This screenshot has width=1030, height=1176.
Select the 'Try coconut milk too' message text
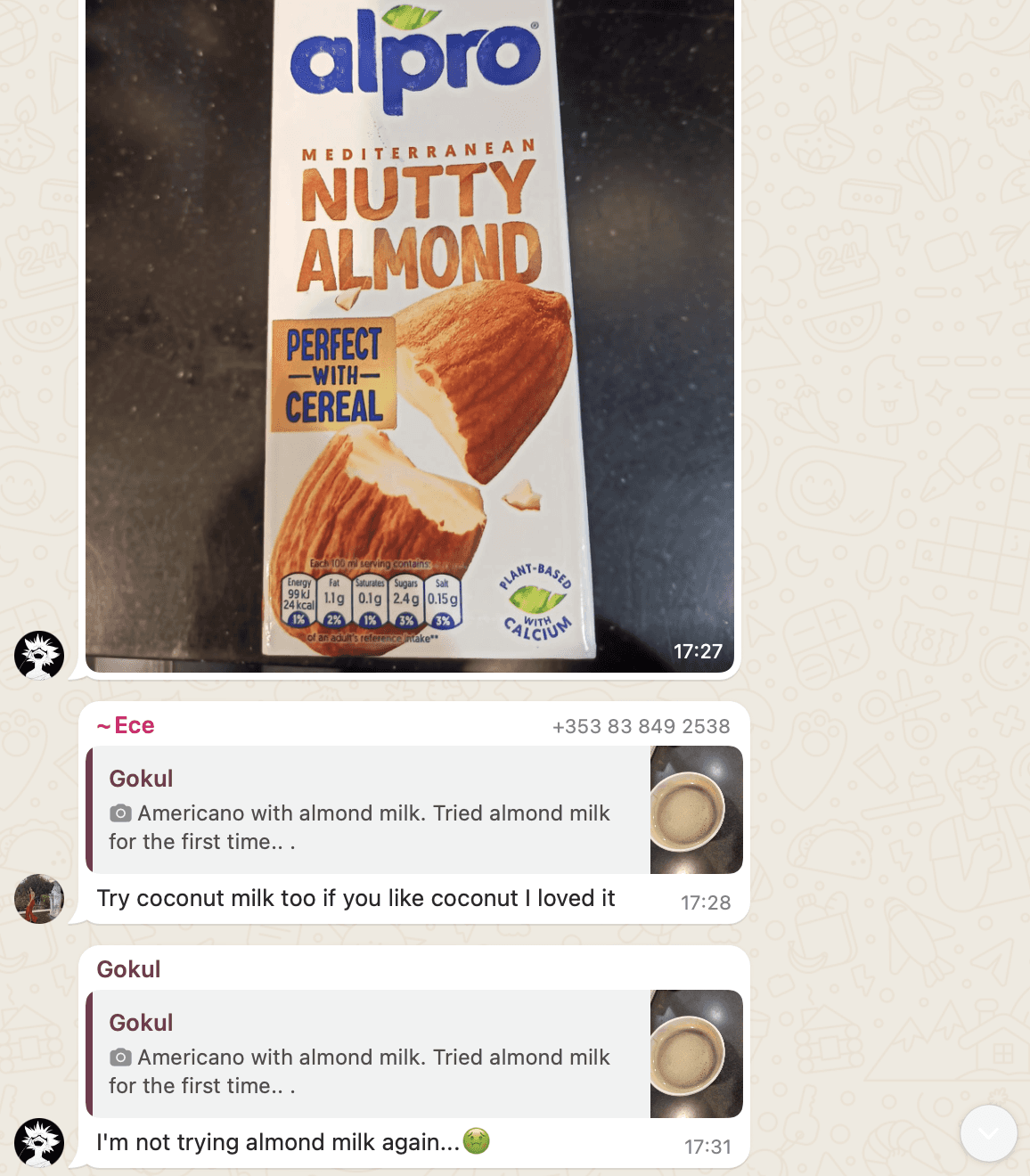[356, 898]
